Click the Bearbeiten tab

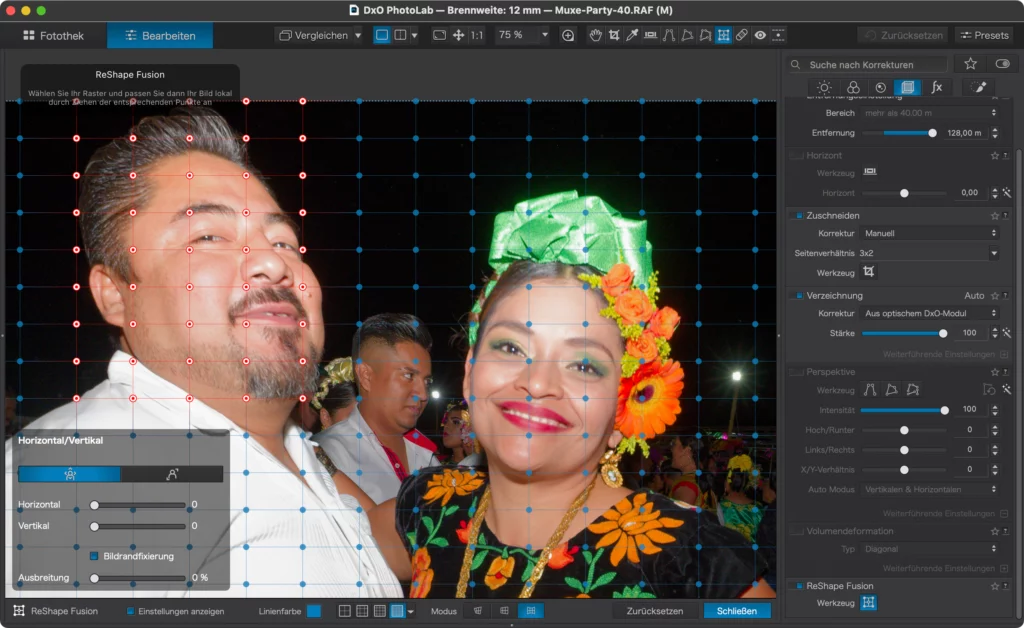click(x=160, y=35)
